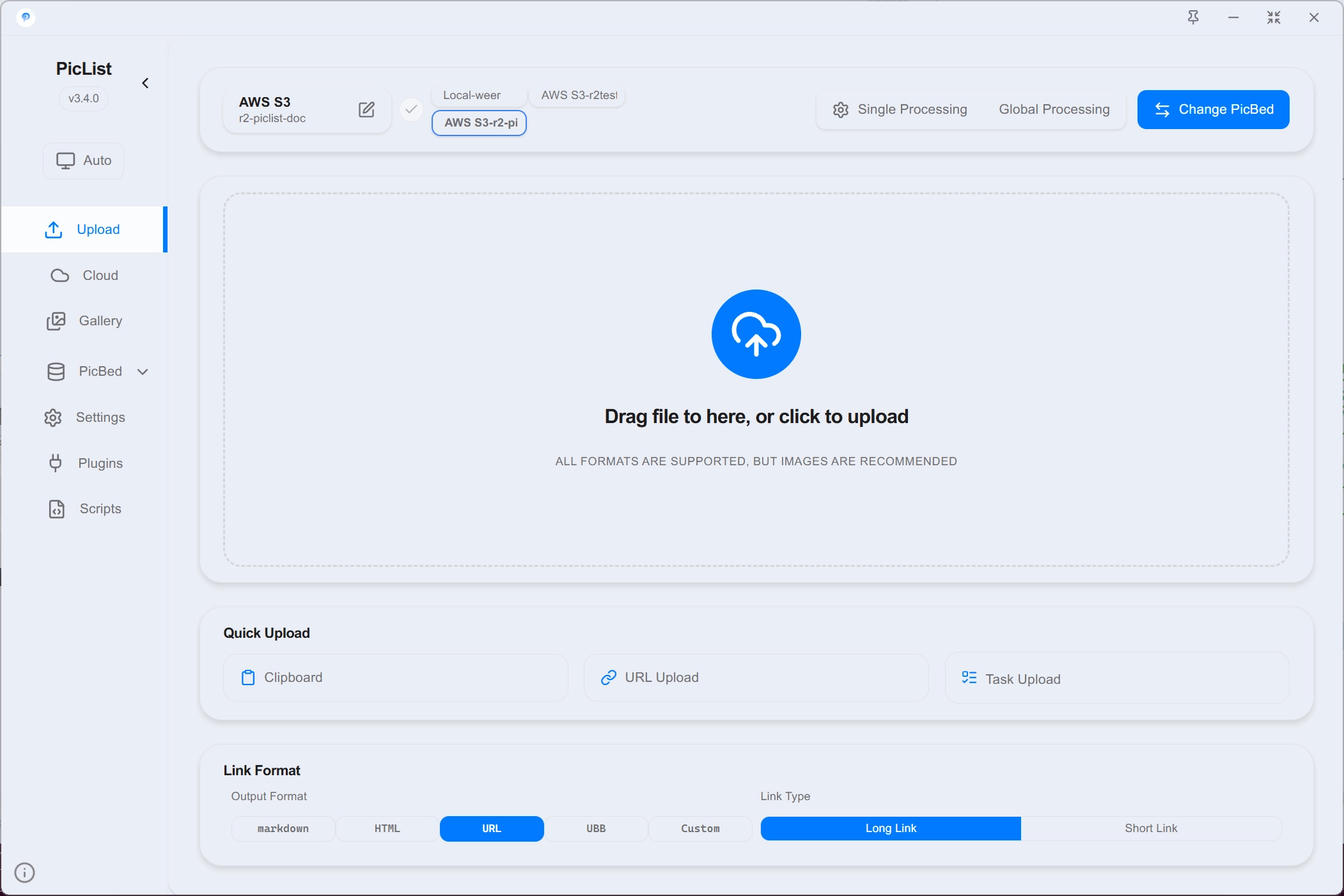Viewport: 1344px width, 896px height.
Task: Click the v3.4.0 version badge
Action: 84,98
